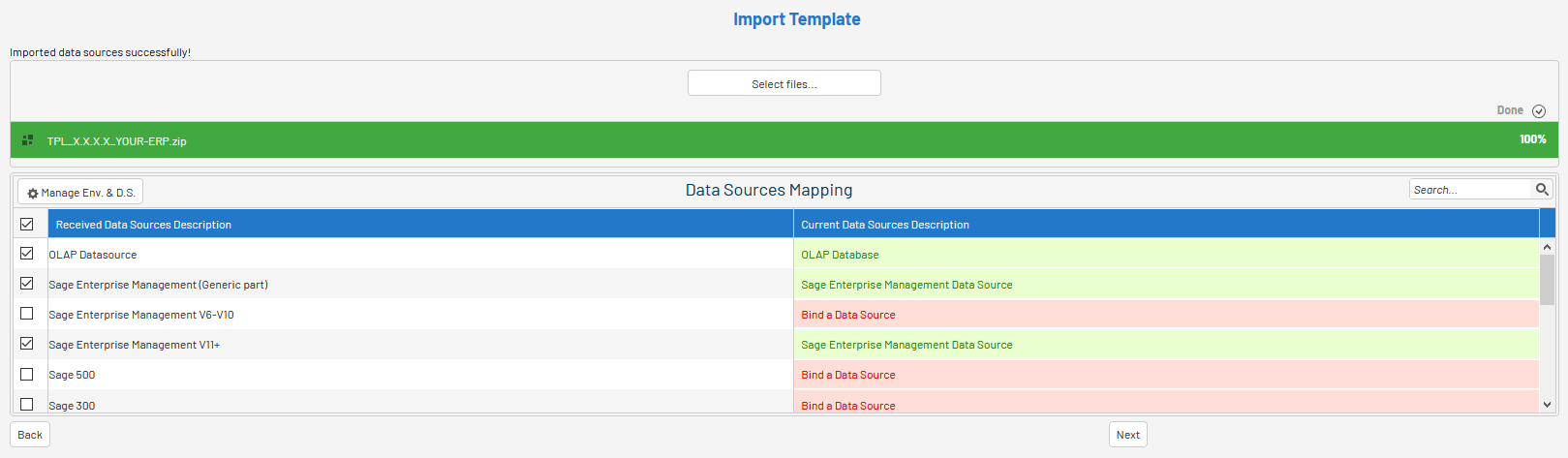Sort by Received Data Sources Description header
This screenshot has height=458, width=1568.
(143, 225)
